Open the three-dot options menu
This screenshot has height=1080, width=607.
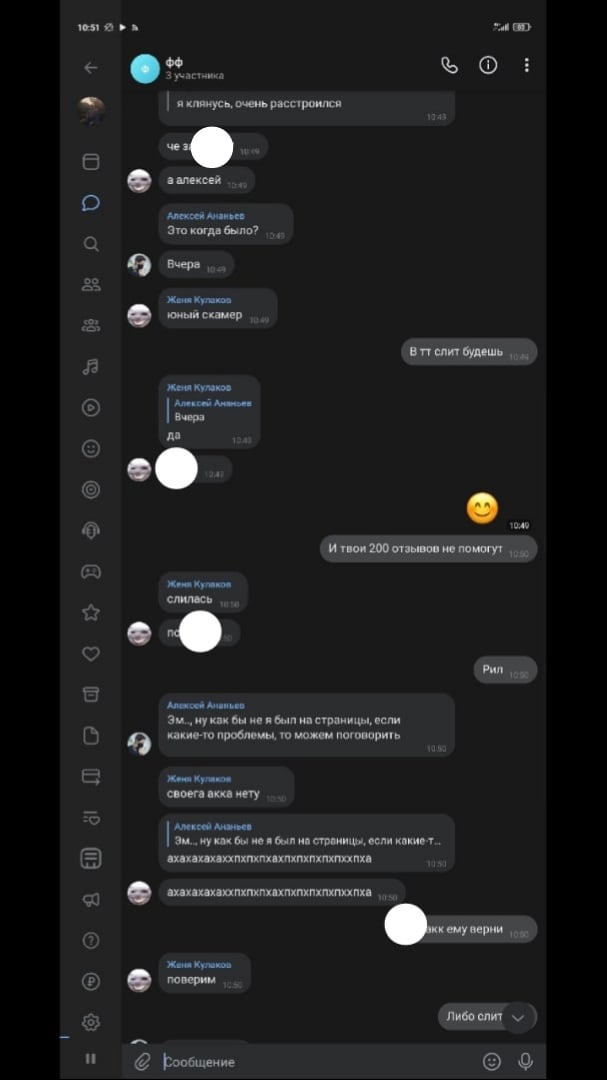pyautogui.click(x=526, y=65)
